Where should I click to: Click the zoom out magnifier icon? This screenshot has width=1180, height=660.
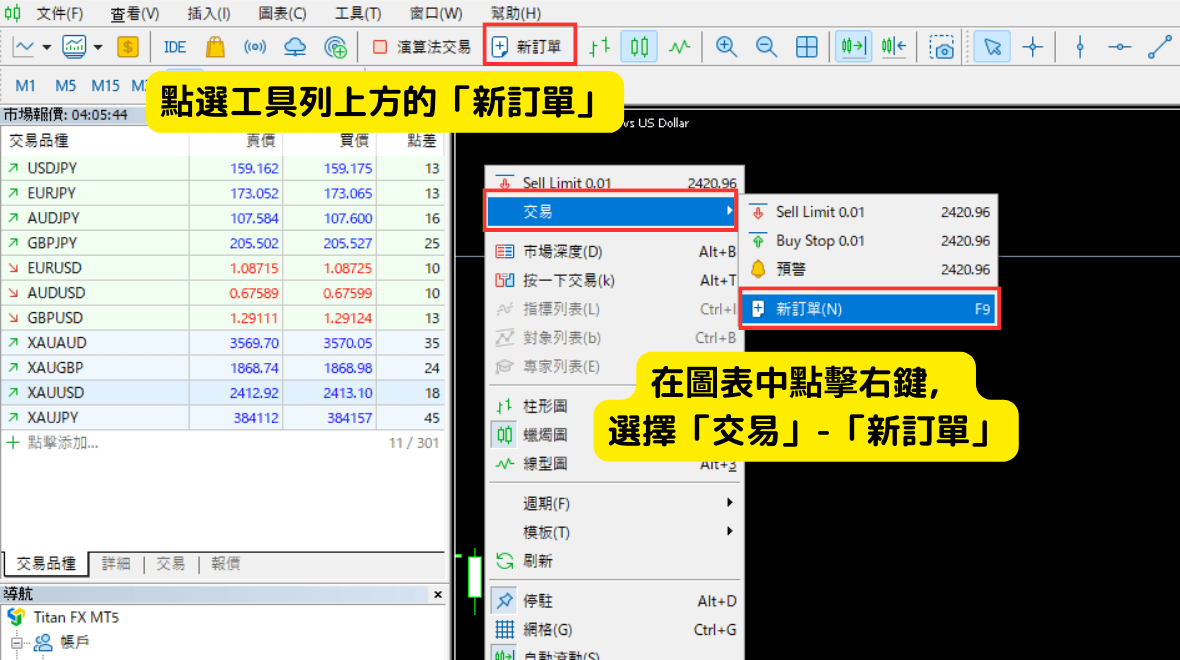coord(767,47)
